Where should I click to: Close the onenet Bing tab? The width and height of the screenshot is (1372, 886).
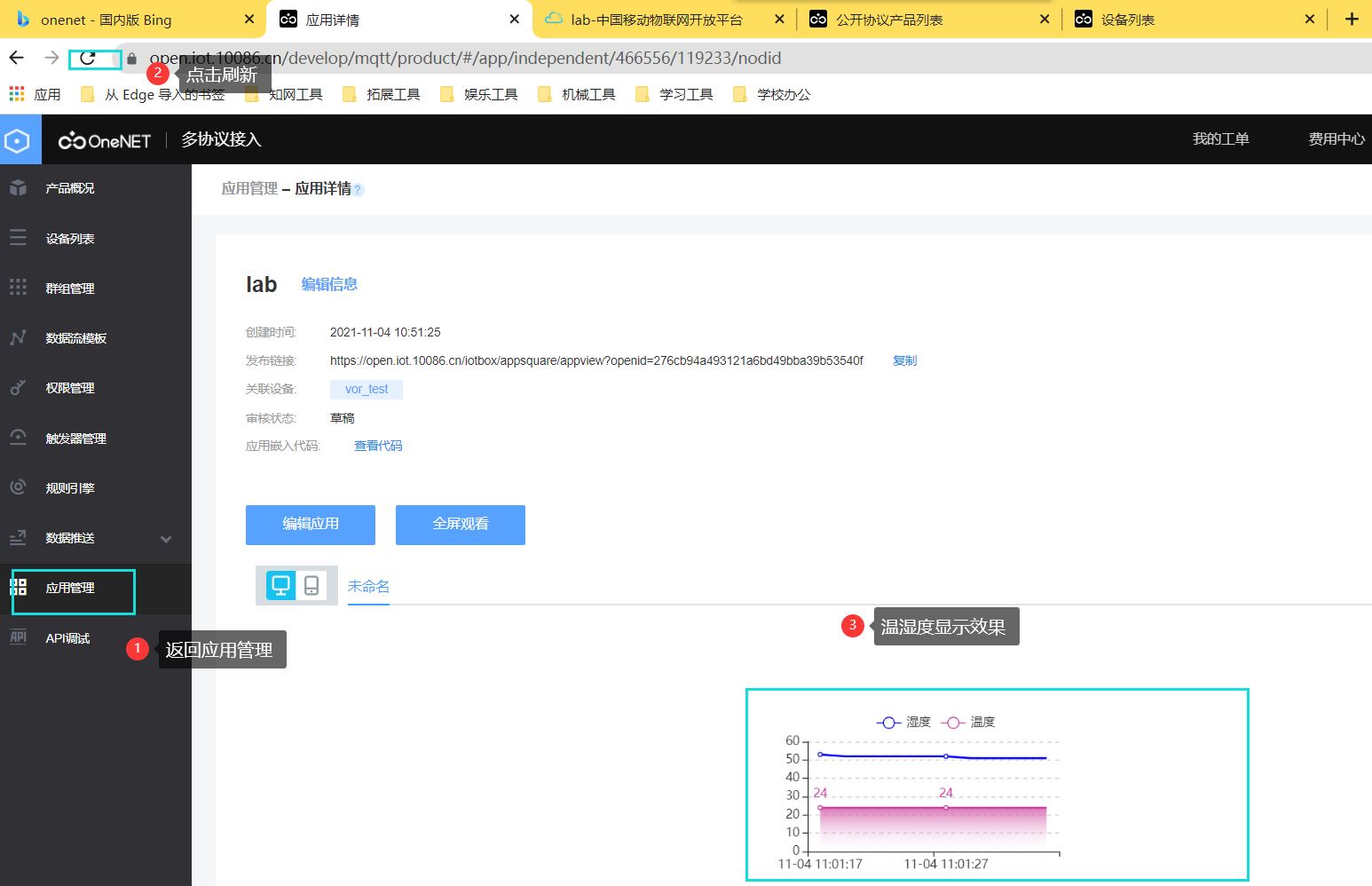tap(249, 19)
